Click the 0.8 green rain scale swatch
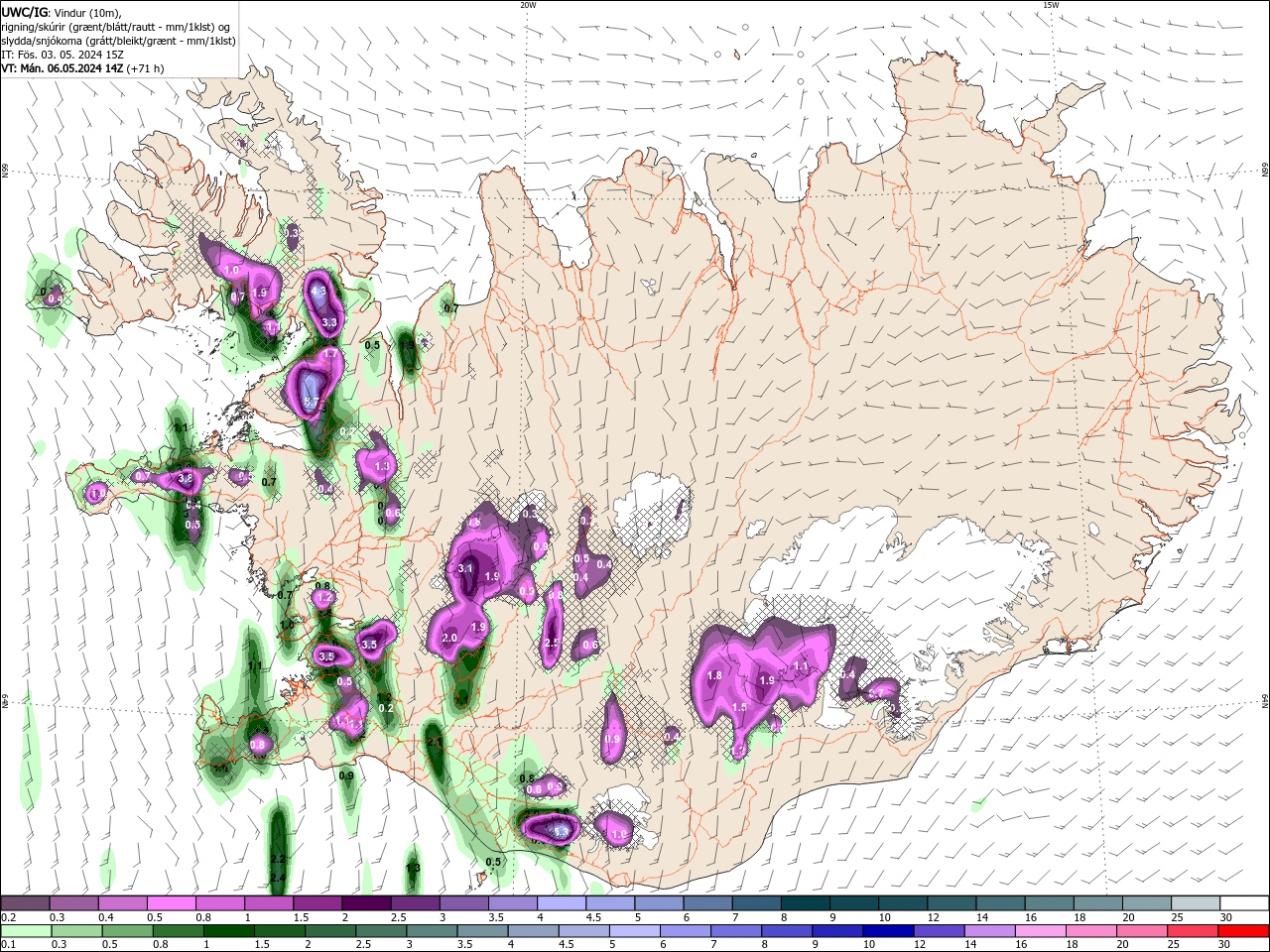The height and width of the screenshot is (952, 1270). (178, 931)
